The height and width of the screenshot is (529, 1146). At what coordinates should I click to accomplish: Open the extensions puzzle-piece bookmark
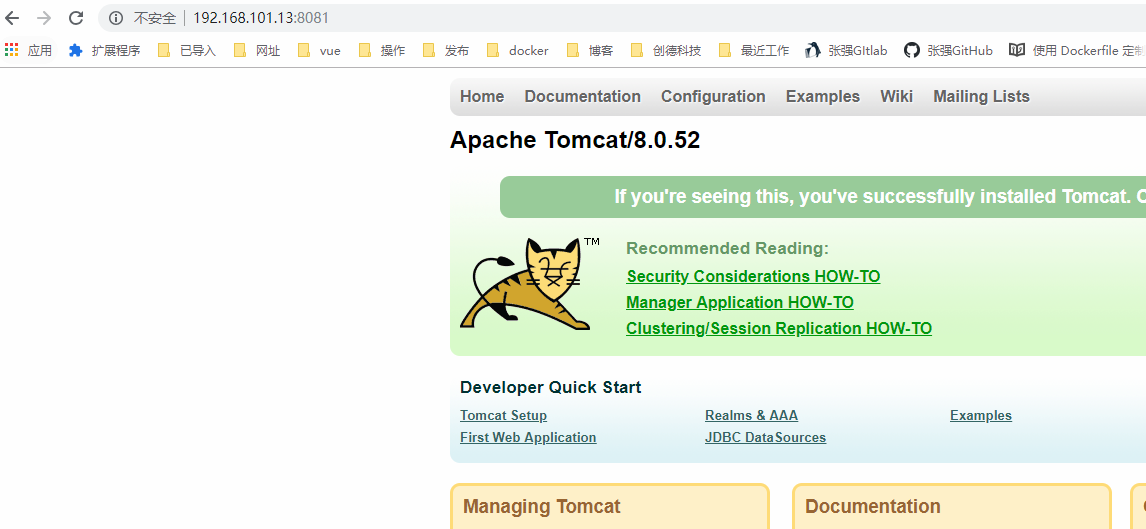[x=76, y=50]
